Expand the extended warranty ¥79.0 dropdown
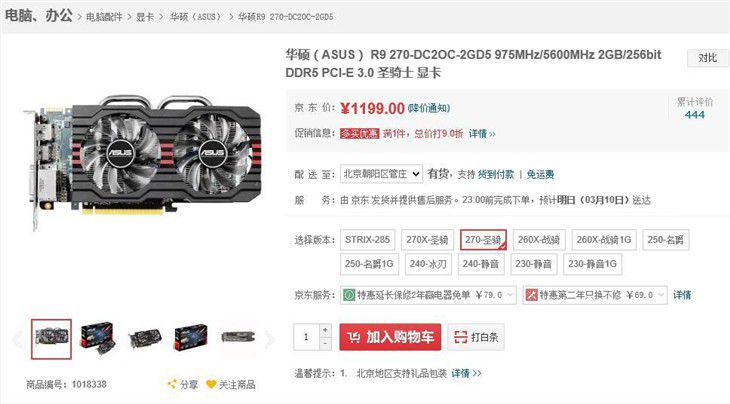 pyautogui.click(x=428, y=295)
